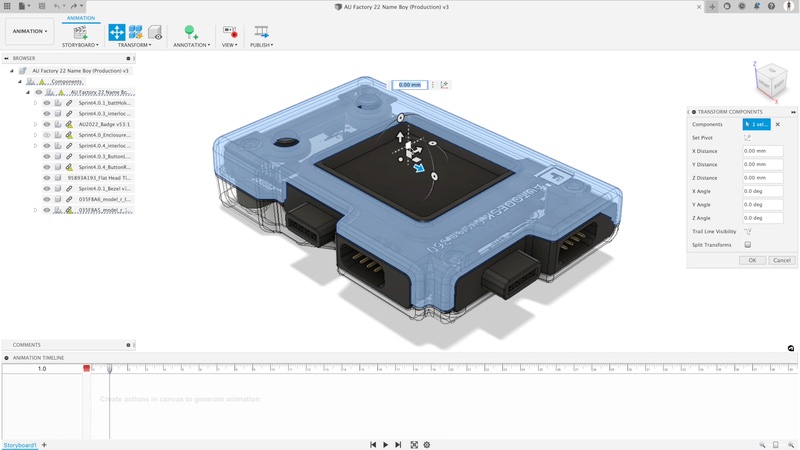This screenshot has height=450, width=800.
Task: Select the Transform Components tool
Action: [x=116, y=32]
